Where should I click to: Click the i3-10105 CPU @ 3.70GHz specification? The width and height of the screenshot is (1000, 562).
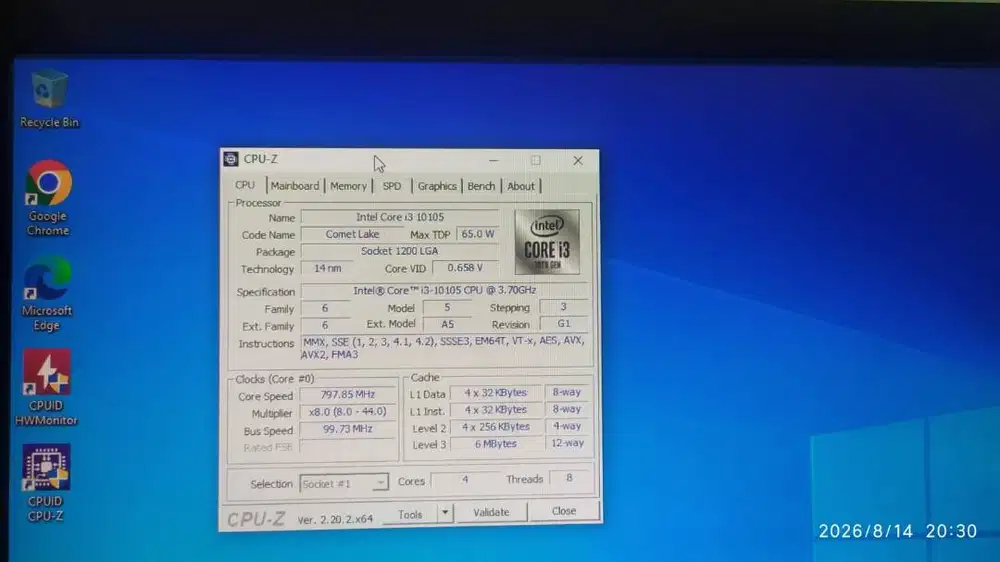[x=444, y=290]
